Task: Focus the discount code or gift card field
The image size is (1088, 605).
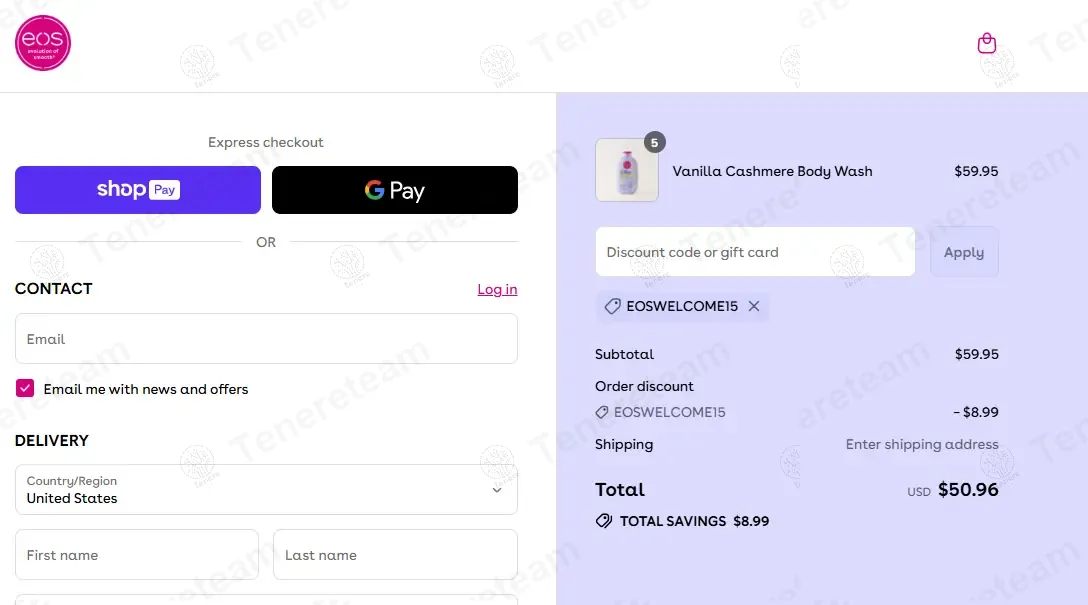Action: pyautogui.click(x=755, y=252)
